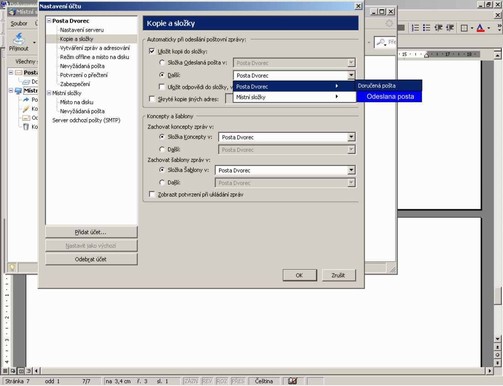Enable the Uložit odpovědi do složky checkbox
Viewport: 503px width, 386px height.
pos(162,87)
